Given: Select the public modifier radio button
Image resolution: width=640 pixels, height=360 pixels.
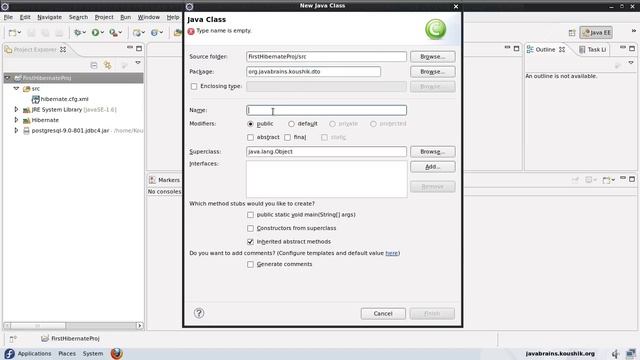Looking at the screenshot, I should pos(250,124).
